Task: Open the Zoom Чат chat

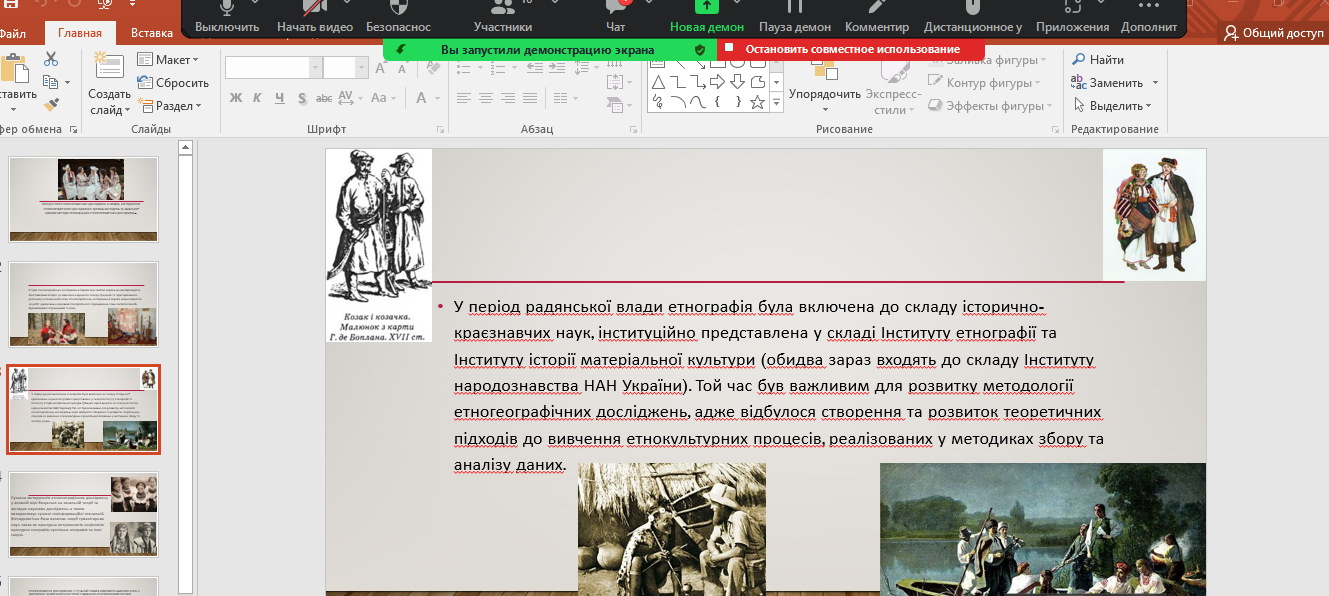Action: click(x=616, y=18)
